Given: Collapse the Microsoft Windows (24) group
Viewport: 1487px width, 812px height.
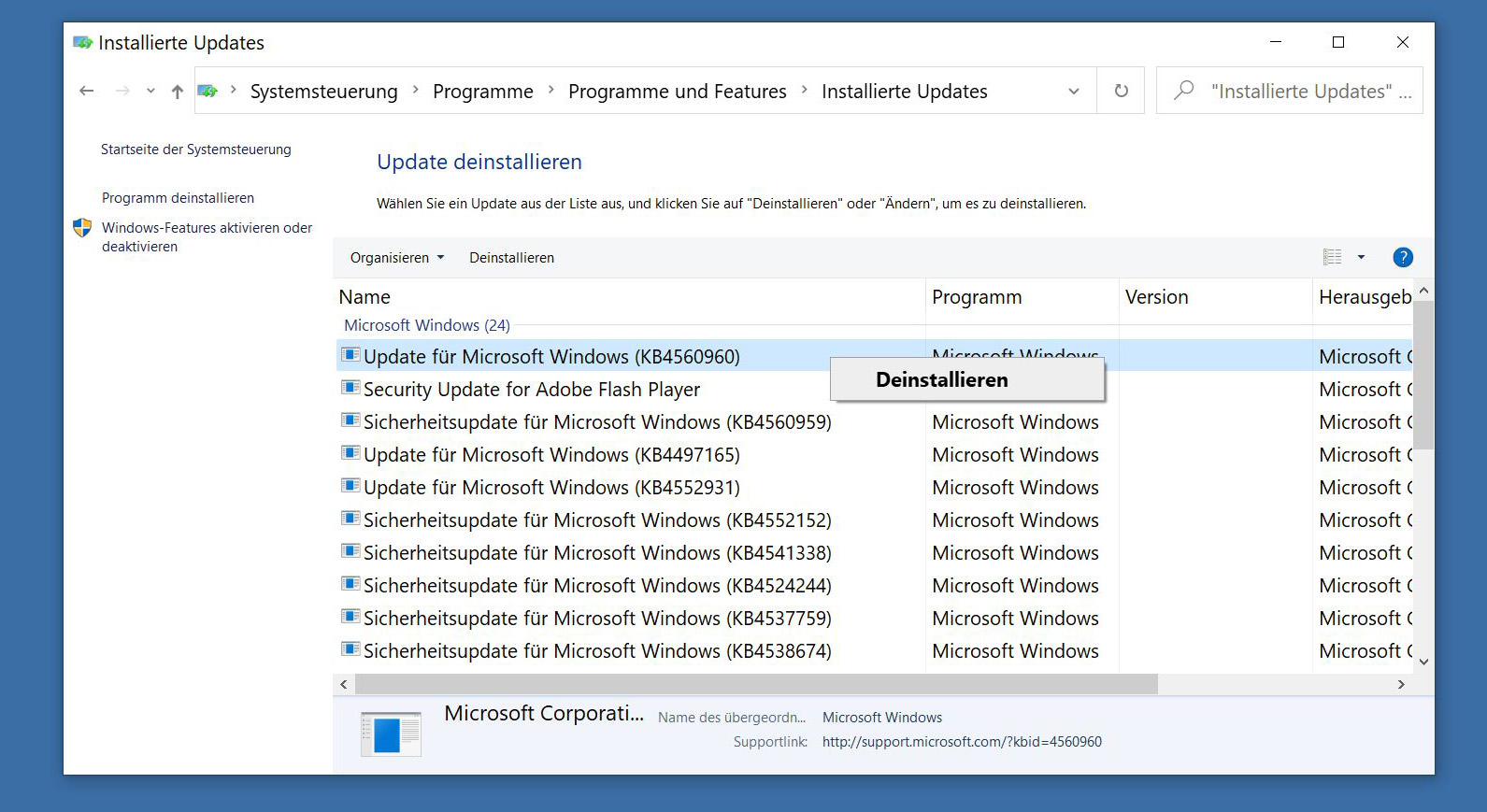Looking at the screenshot, I should pyautogui.click(x=426, y=325).
